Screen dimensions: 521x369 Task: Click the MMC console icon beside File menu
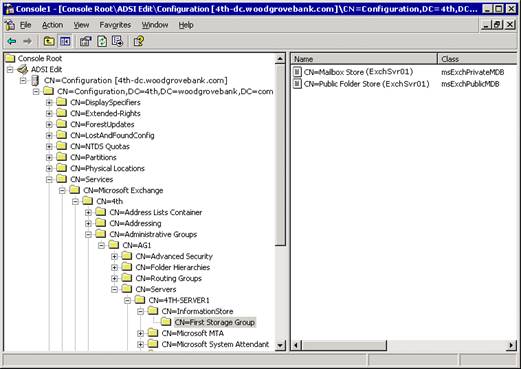pos(10,25)
